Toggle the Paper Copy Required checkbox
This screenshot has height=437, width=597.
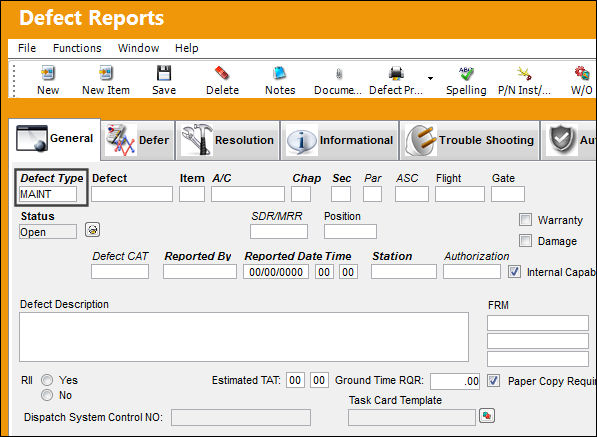pyautogui.click(x=493, y=381)
